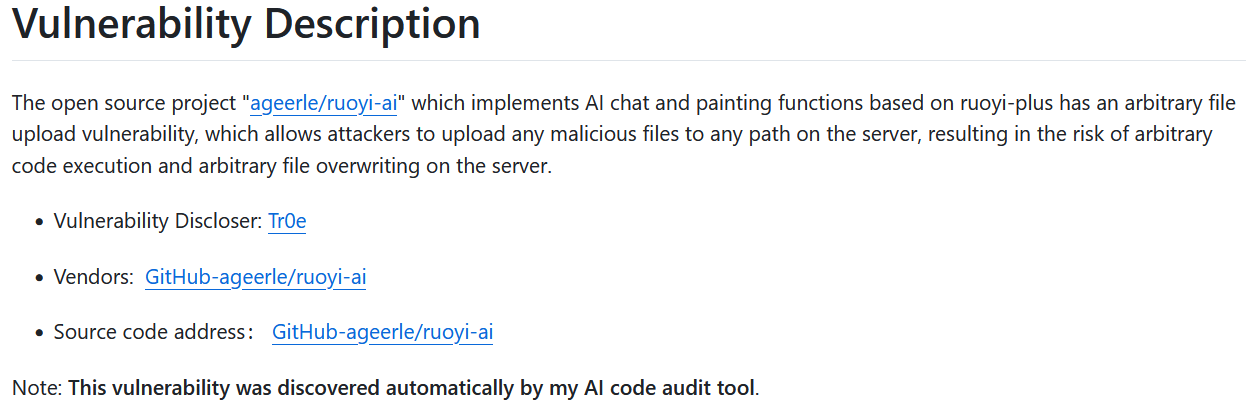This screenshot has height=406, width=1260.
Task: Click the 'Vulnerability Discloser:' label text
Action: [158, 222]
